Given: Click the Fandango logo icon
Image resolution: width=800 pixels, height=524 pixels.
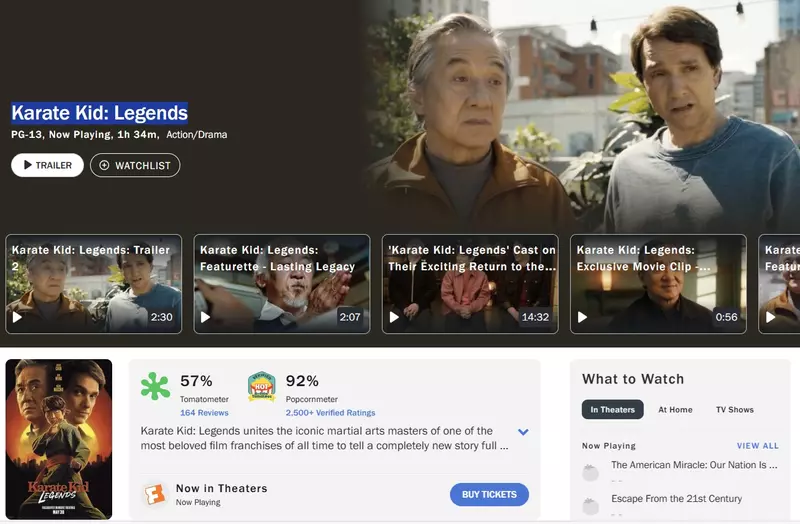Looking at the screenshot, I should point(155,494).
